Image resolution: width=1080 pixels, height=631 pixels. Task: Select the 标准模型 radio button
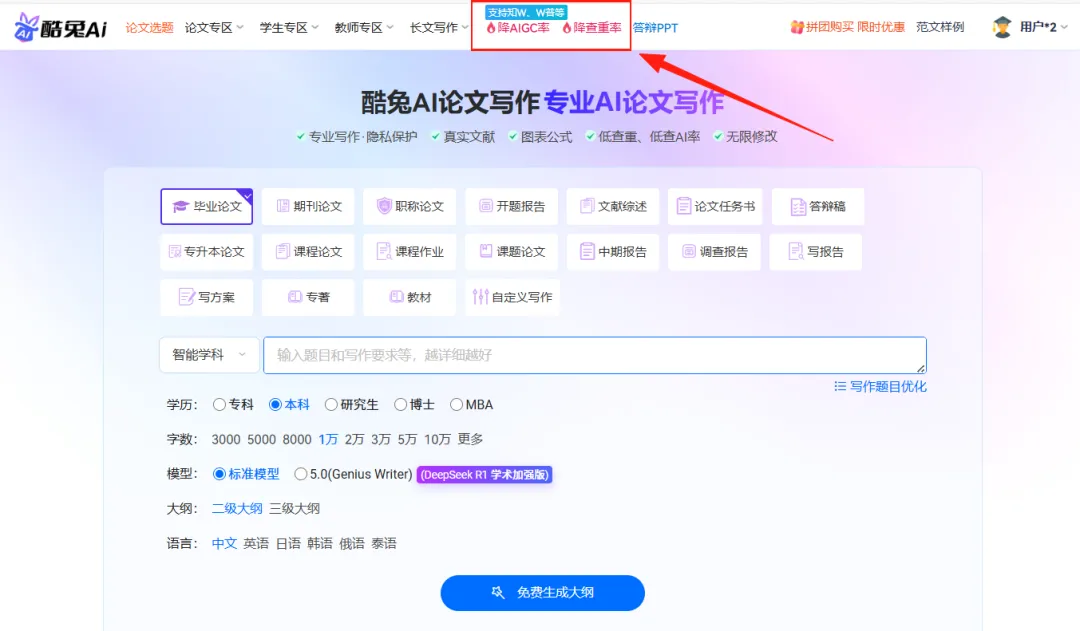click(219, 474)
